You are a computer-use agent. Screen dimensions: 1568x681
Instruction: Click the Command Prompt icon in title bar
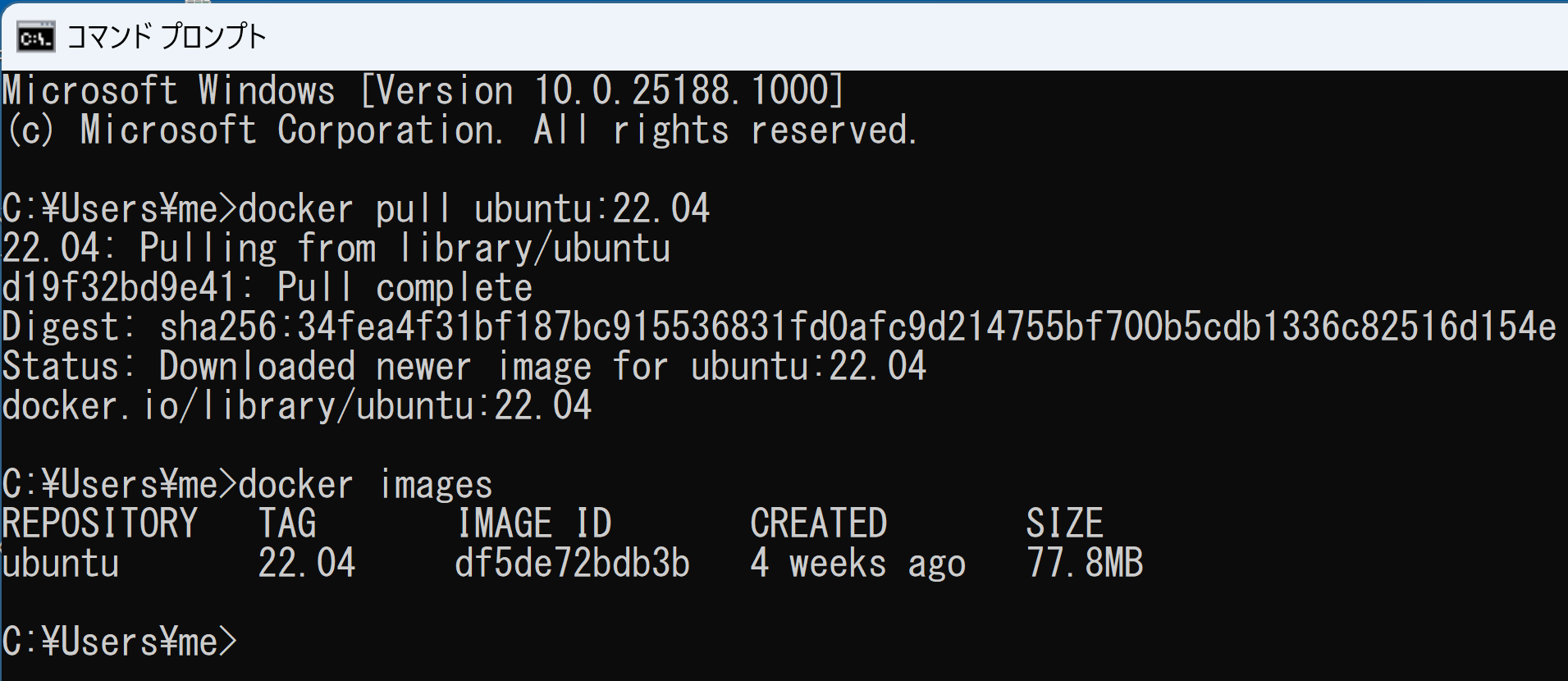pos(35,38)
